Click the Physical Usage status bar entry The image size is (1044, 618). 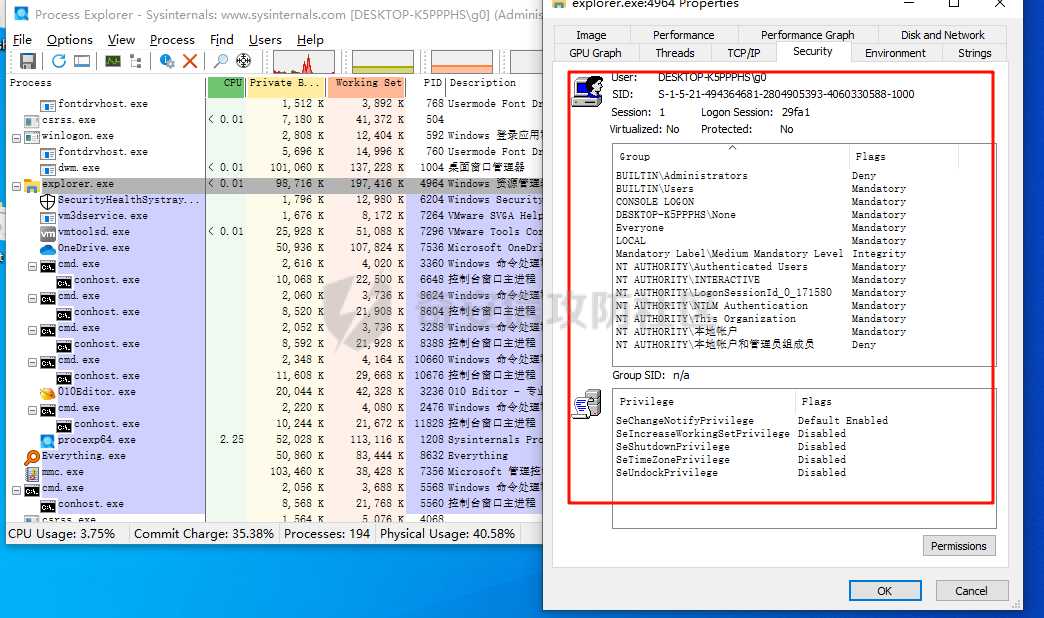tap(447, 534)
